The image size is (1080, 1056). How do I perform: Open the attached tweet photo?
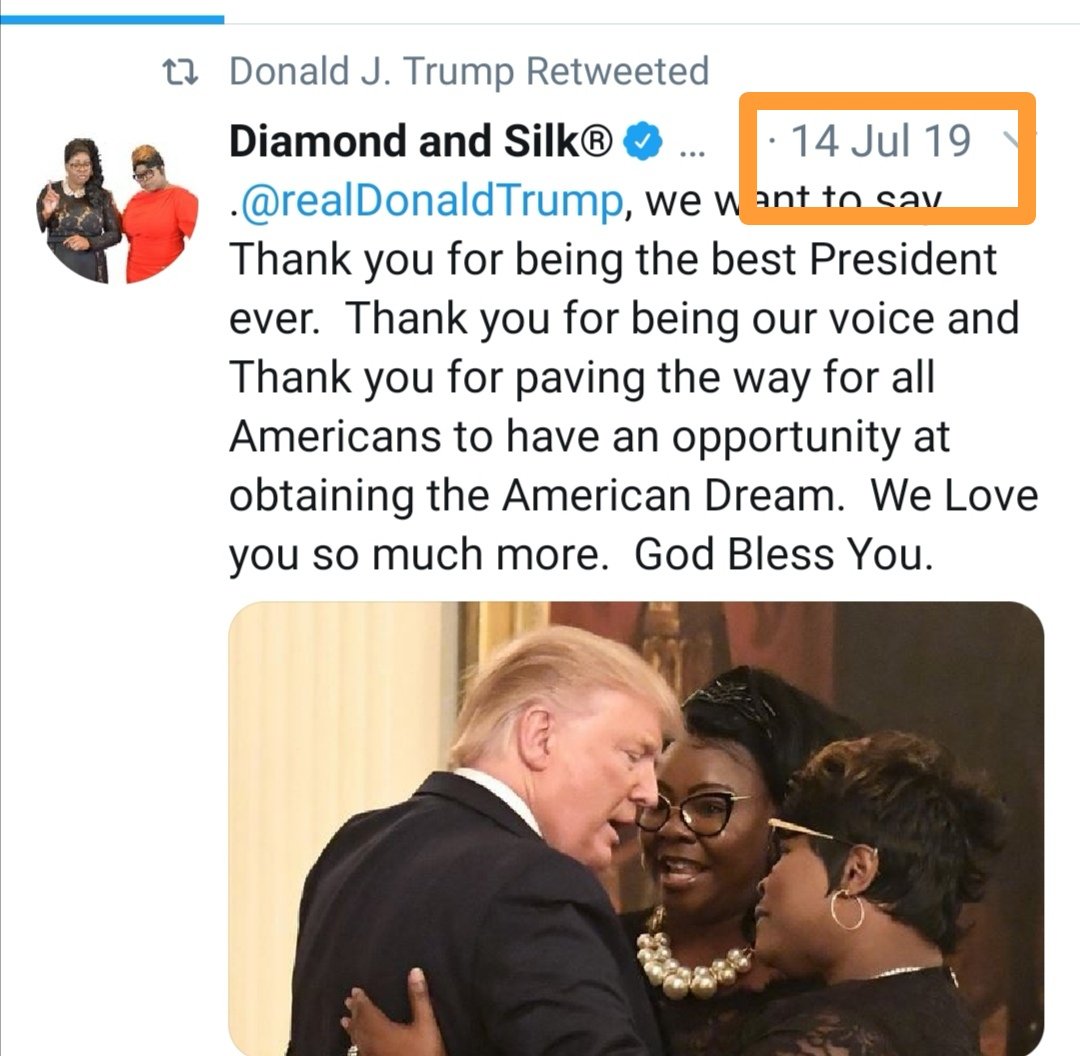[636, 829]
